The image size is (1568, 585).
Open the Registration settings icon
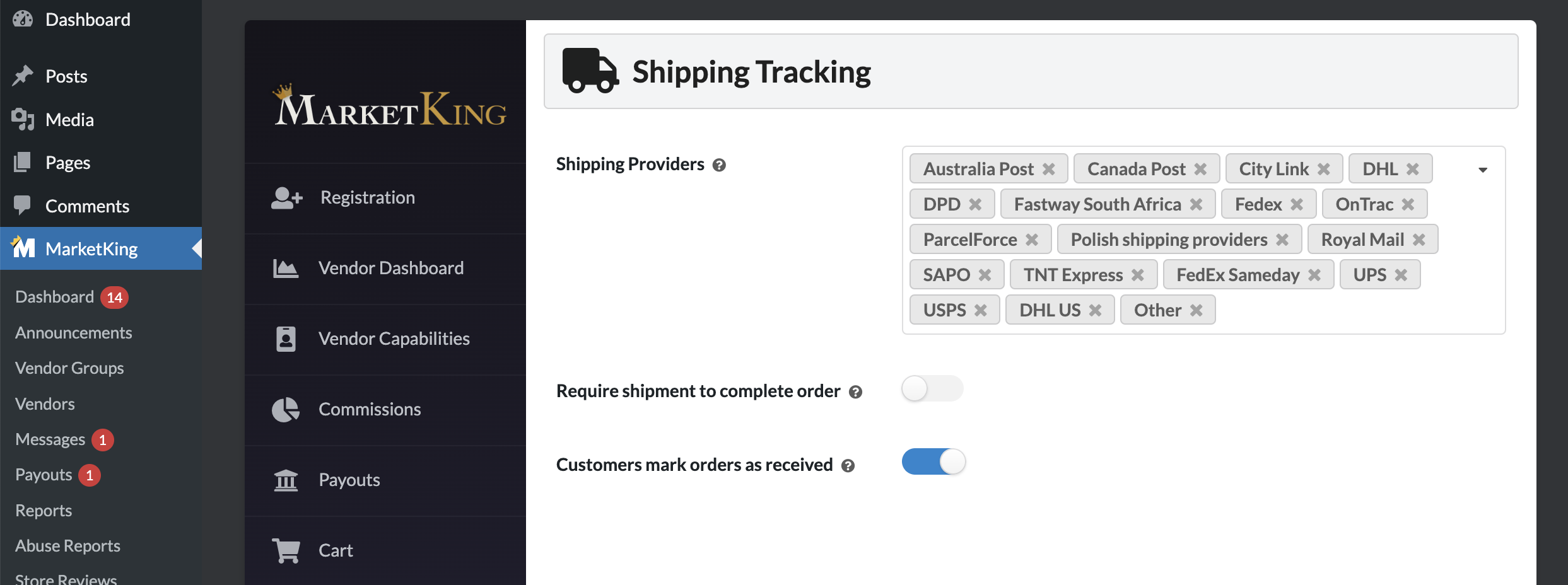287,198
